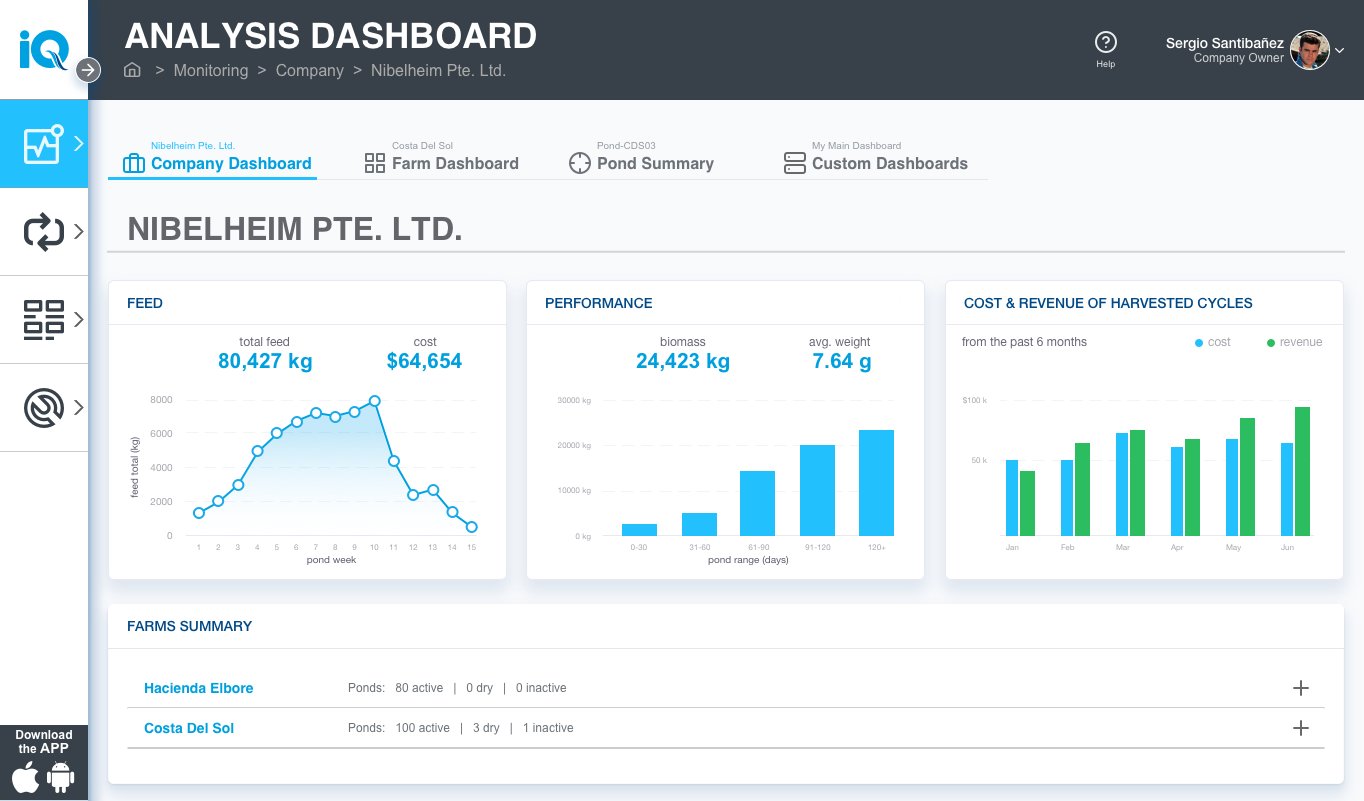This screenshot has height=801, width=1364.
Task: Open the cycle arrows sidebar icon
Action: pos(43,232)
